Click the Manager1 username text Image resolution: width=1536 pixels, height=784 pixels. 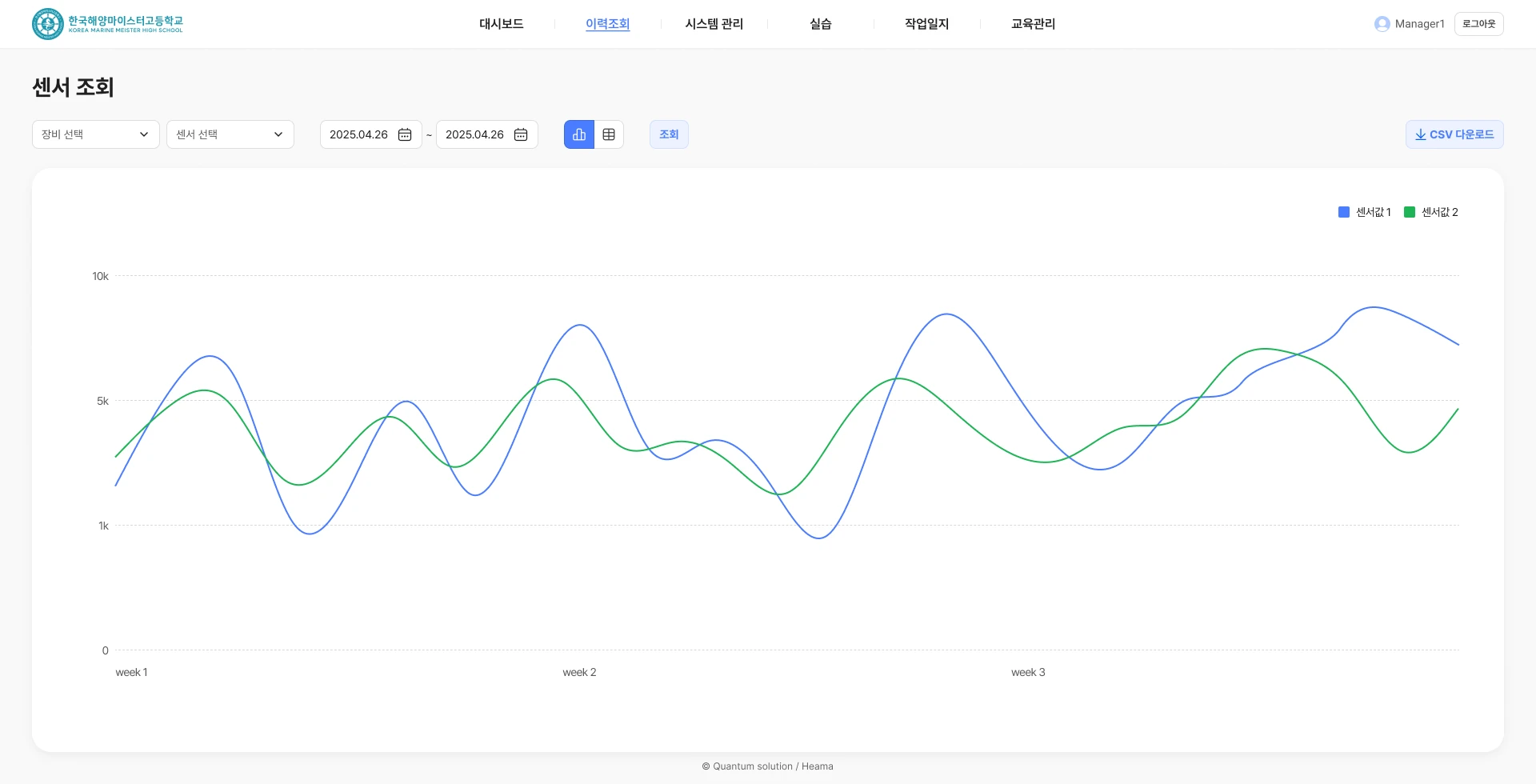(x=1420, y=24)
